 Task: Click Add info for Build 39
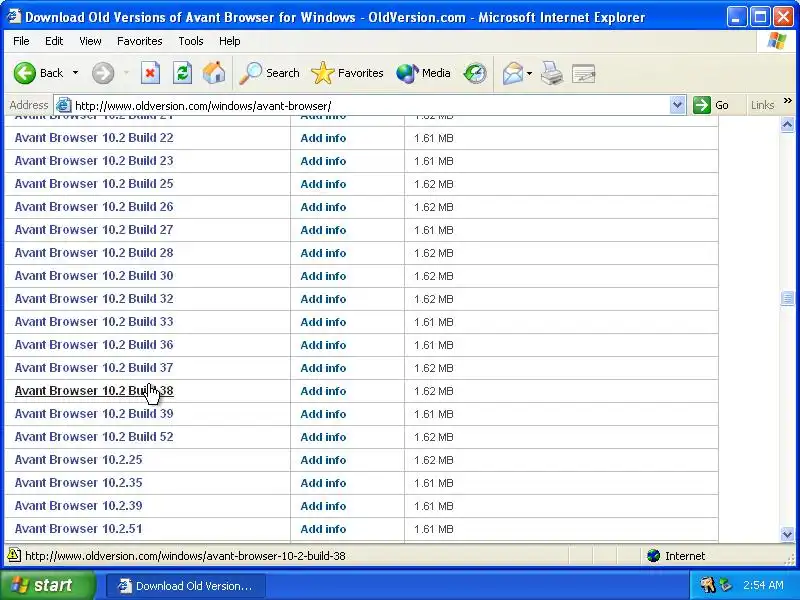[323, 414]
